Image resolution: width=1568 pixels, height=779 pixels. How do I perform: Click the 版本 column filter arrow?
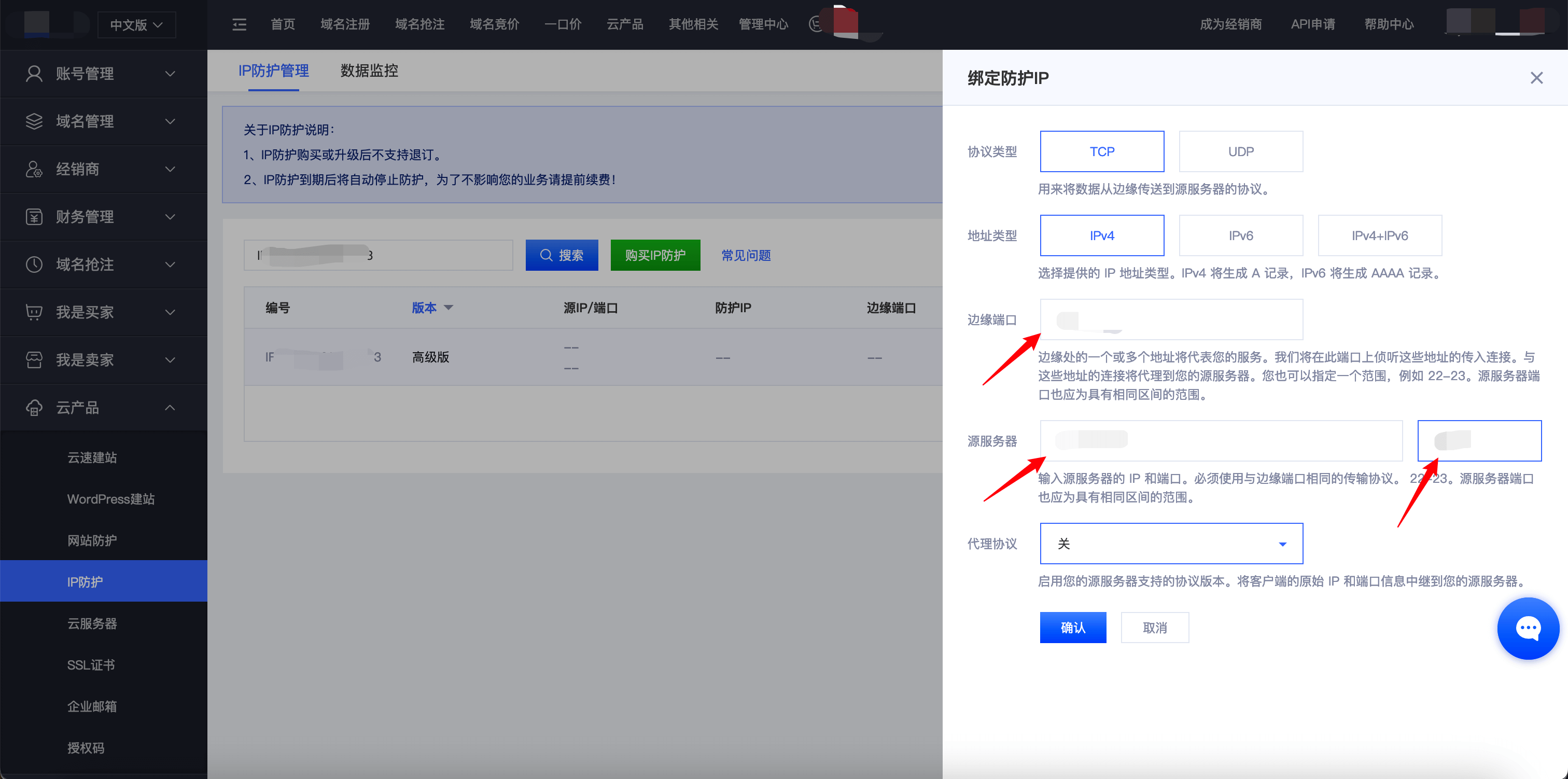pyautogui.click(x=449, y=308)
